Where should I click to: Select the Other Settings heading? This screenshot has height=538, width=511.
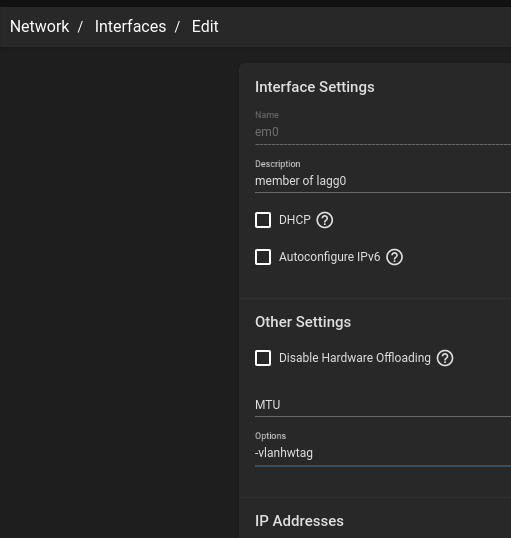click(x=303, y=322)
